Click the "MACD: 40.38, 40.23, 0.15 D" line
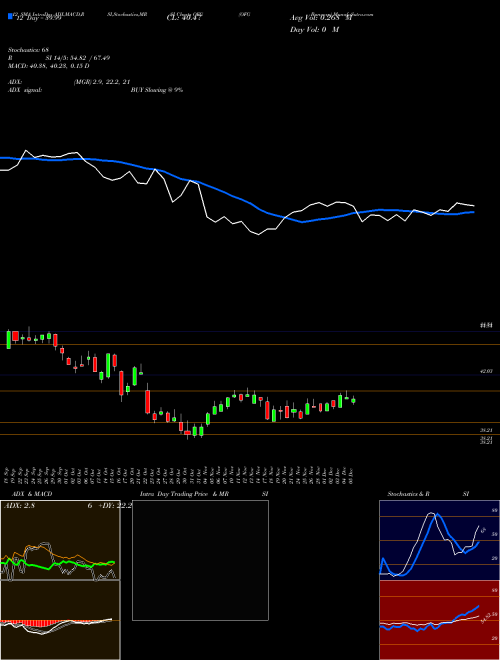The width and height of the screenshot is (500, 660). [x=49, y=66]
